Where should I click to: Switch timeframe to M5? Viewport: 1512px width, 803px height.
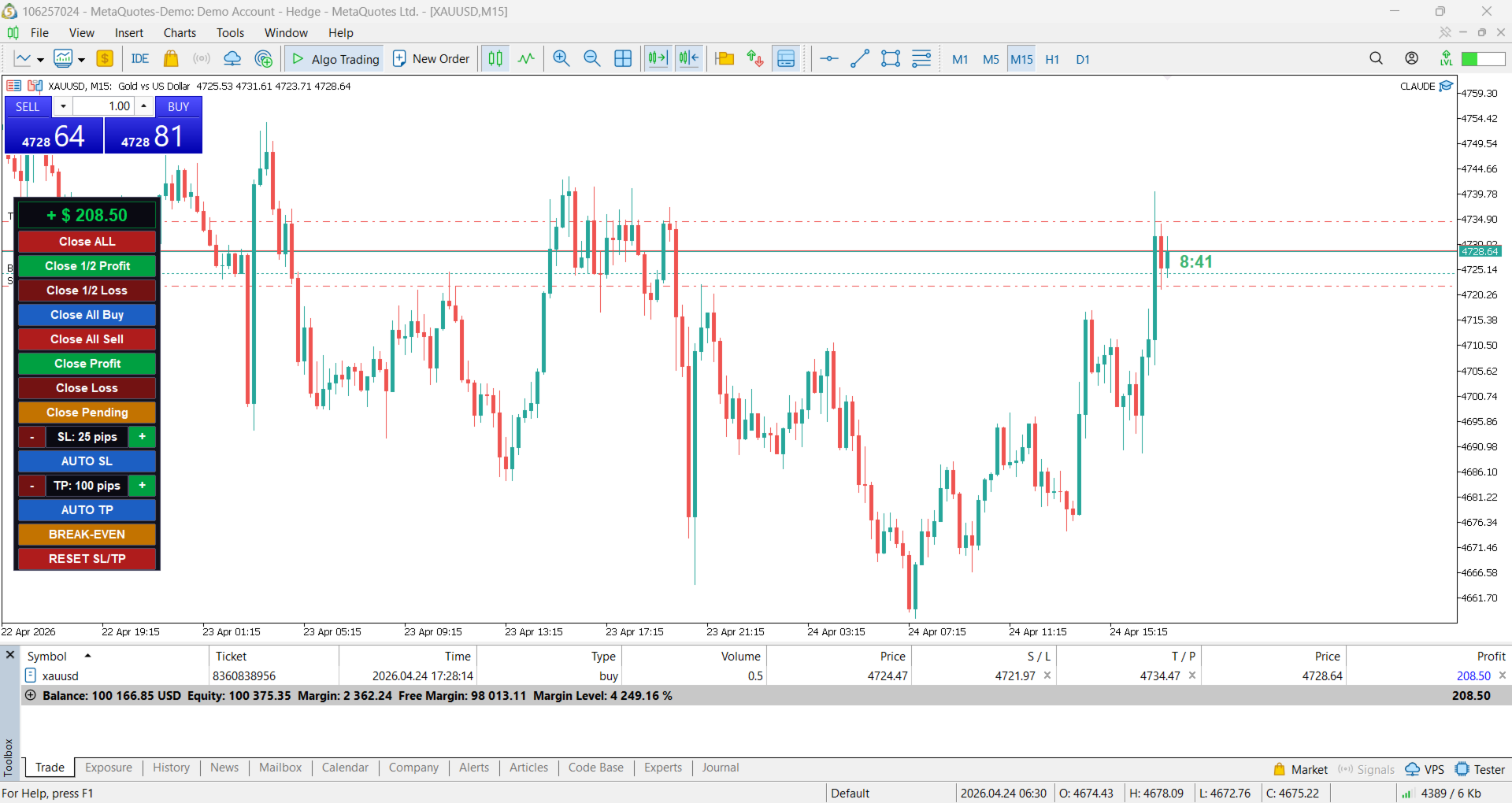(x=991, y=59)
